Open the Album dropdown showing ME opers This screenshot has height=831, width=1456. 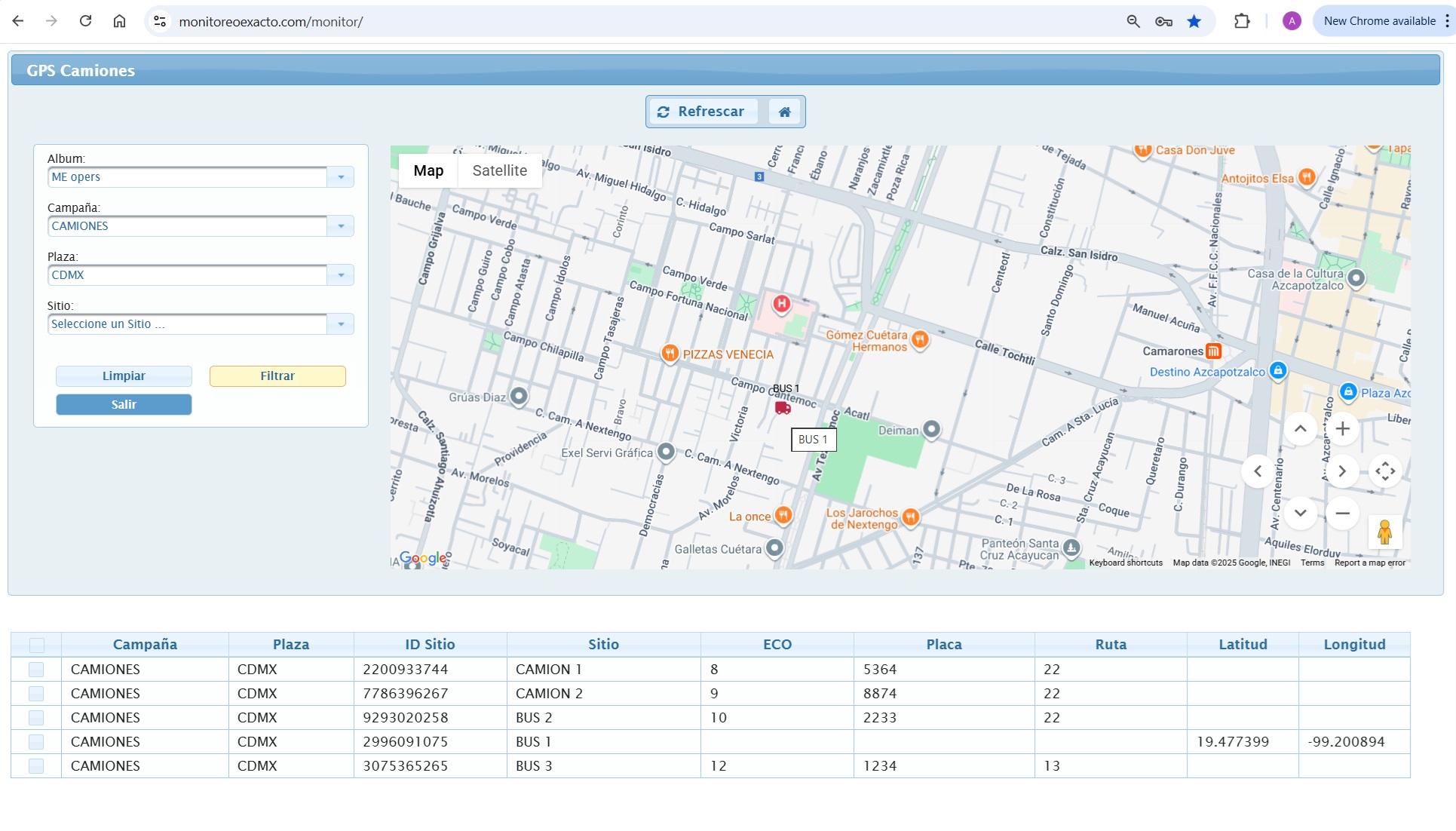pos(341,176)
